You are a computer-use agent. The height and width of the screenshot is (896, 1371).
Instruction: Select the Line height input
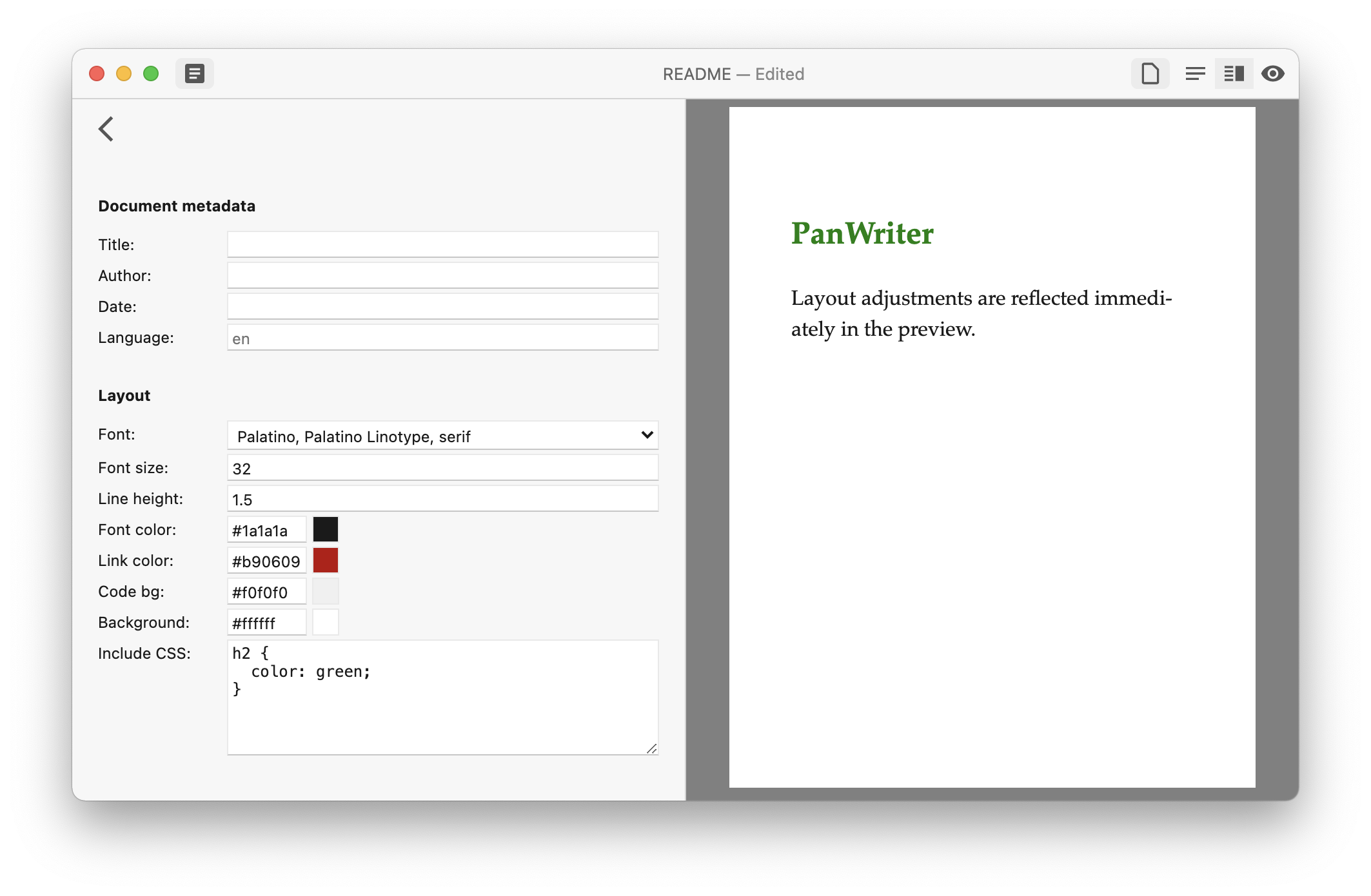pyautogui.click(x=442, y=499)
